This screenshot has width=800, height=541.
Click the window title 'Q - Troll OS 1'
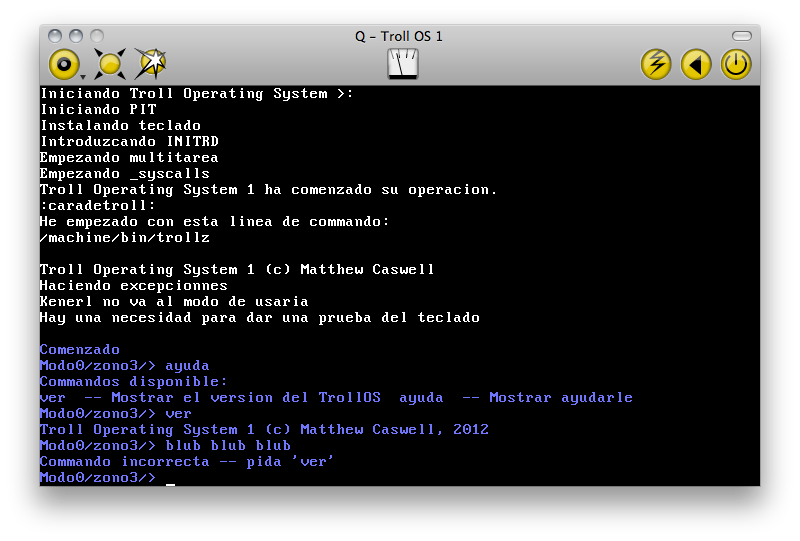click(x=398, y=36)
